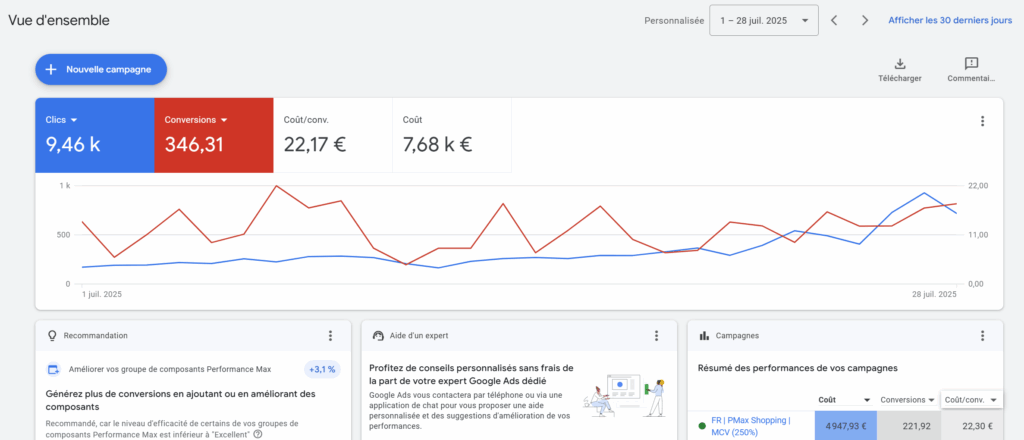This screenshot has width=1024, height=440.
Task: Click the +3,1 % badge
Action: point(323,369)
